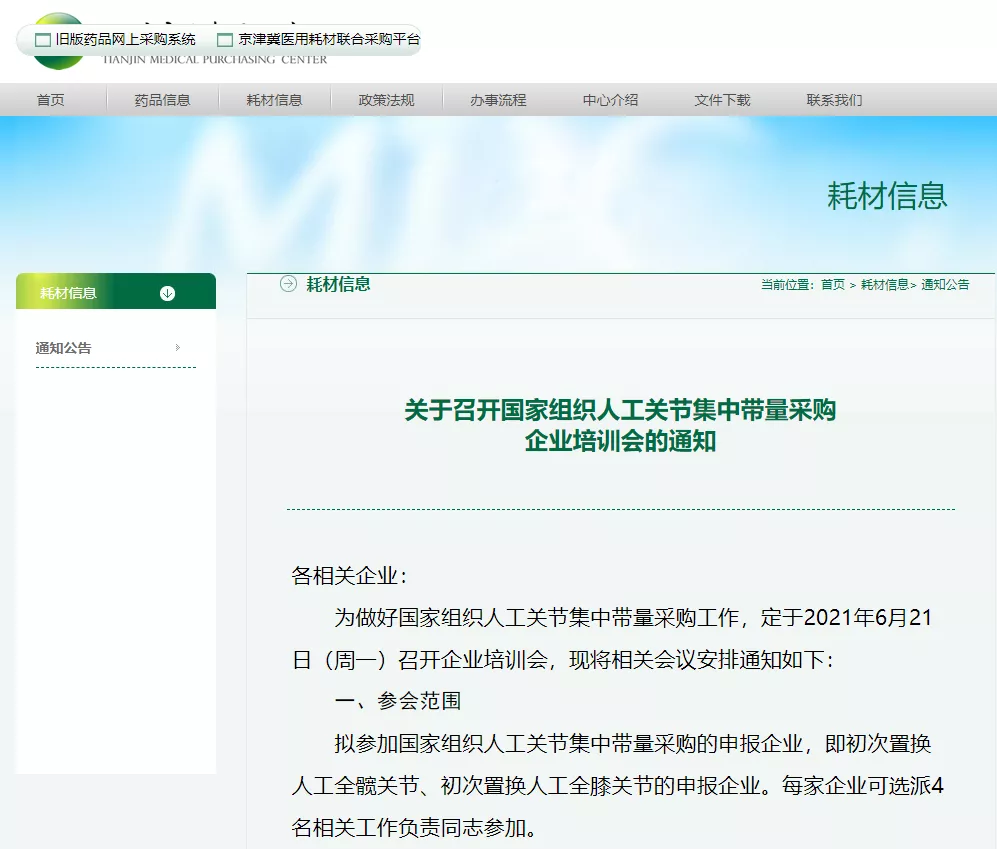Click 耗材信息 in the breadcrumb trail

tap(883, 284)
